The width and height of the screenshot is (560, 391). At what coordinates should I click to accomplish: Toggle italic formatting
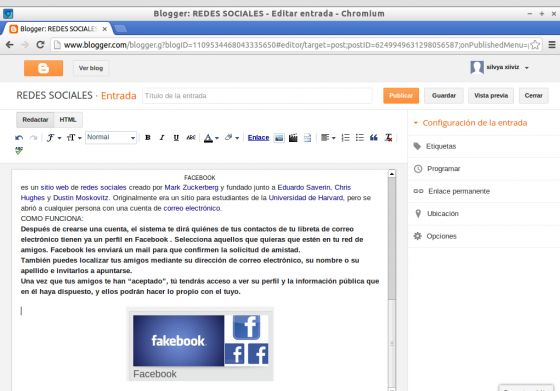pos(162,137)
